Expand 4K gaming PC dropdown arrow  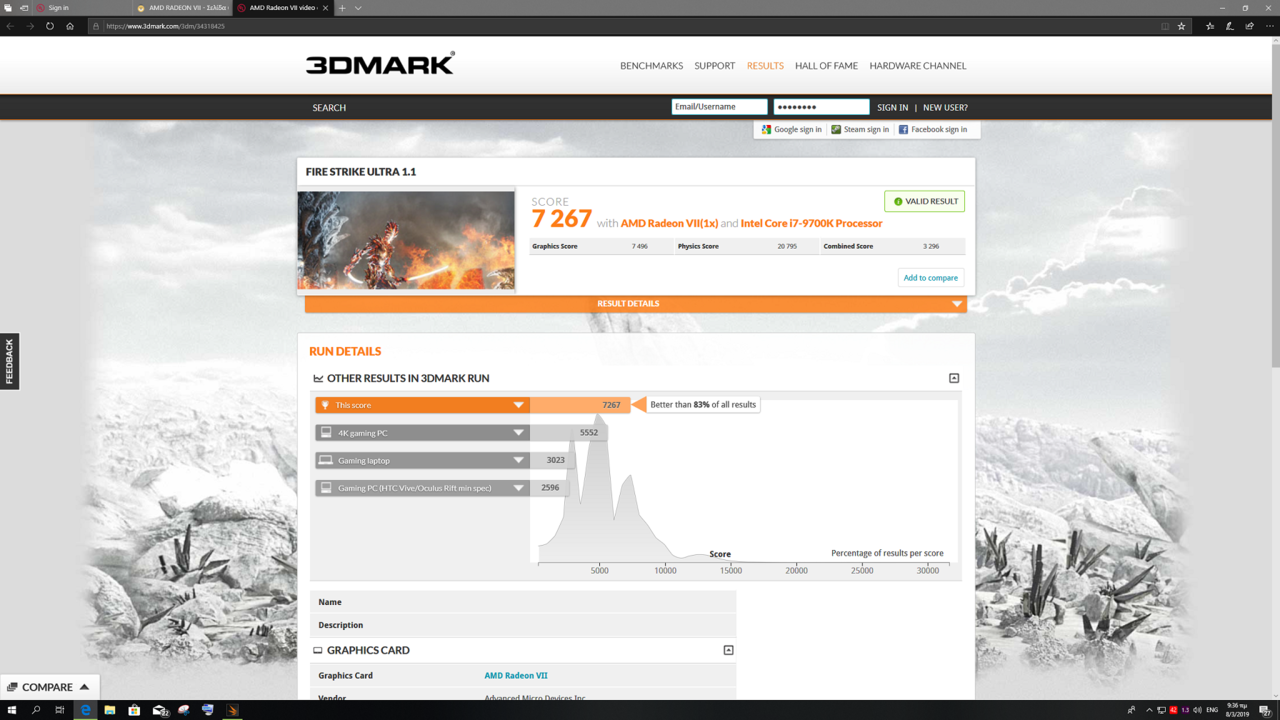518,433
